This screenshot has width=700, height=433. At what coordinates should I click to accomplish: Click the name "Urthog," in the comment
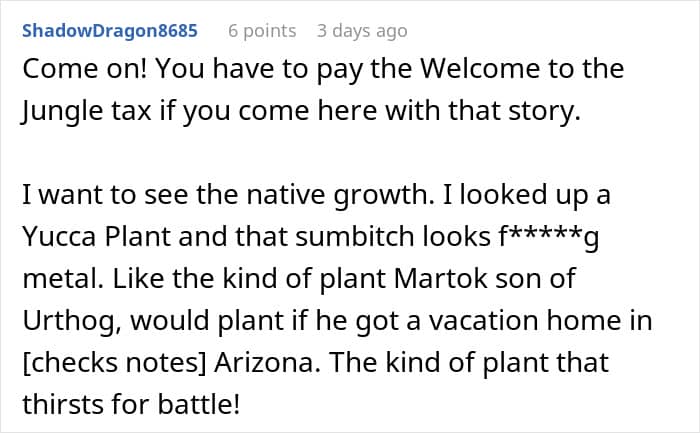point(71,321)
